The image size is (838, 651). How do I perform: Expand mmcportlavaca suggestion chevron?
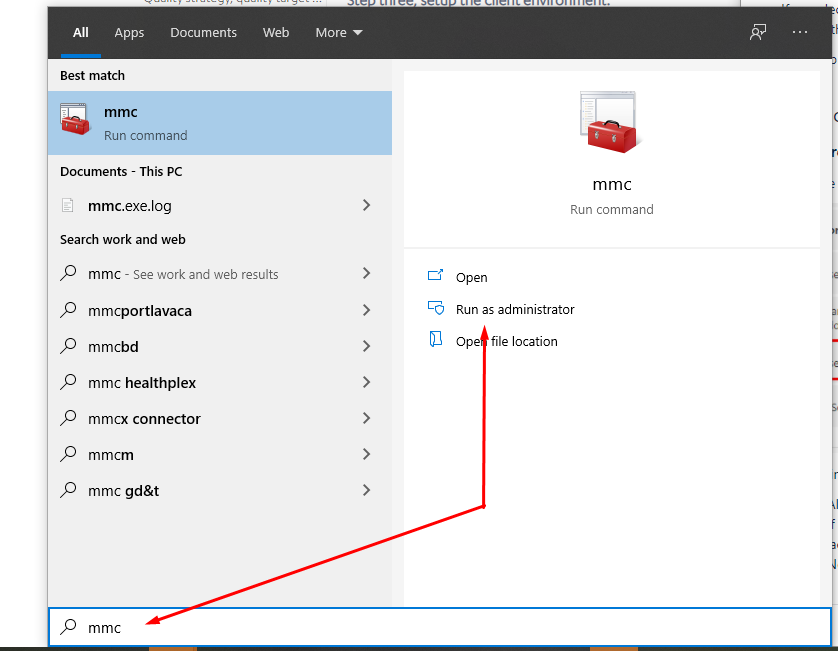click(x=367, y=310)
